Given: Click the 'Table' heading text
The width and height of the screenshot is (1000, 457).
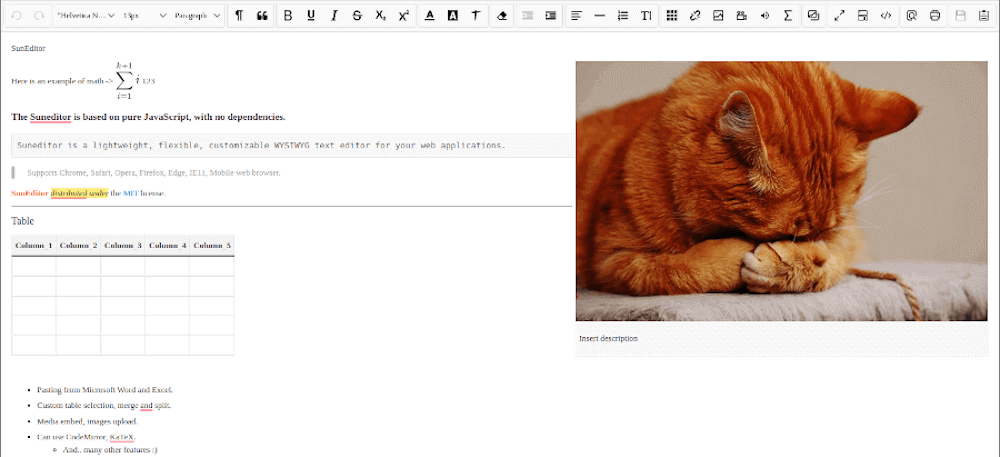Looking at the screenshot, I should coord(22,221).
